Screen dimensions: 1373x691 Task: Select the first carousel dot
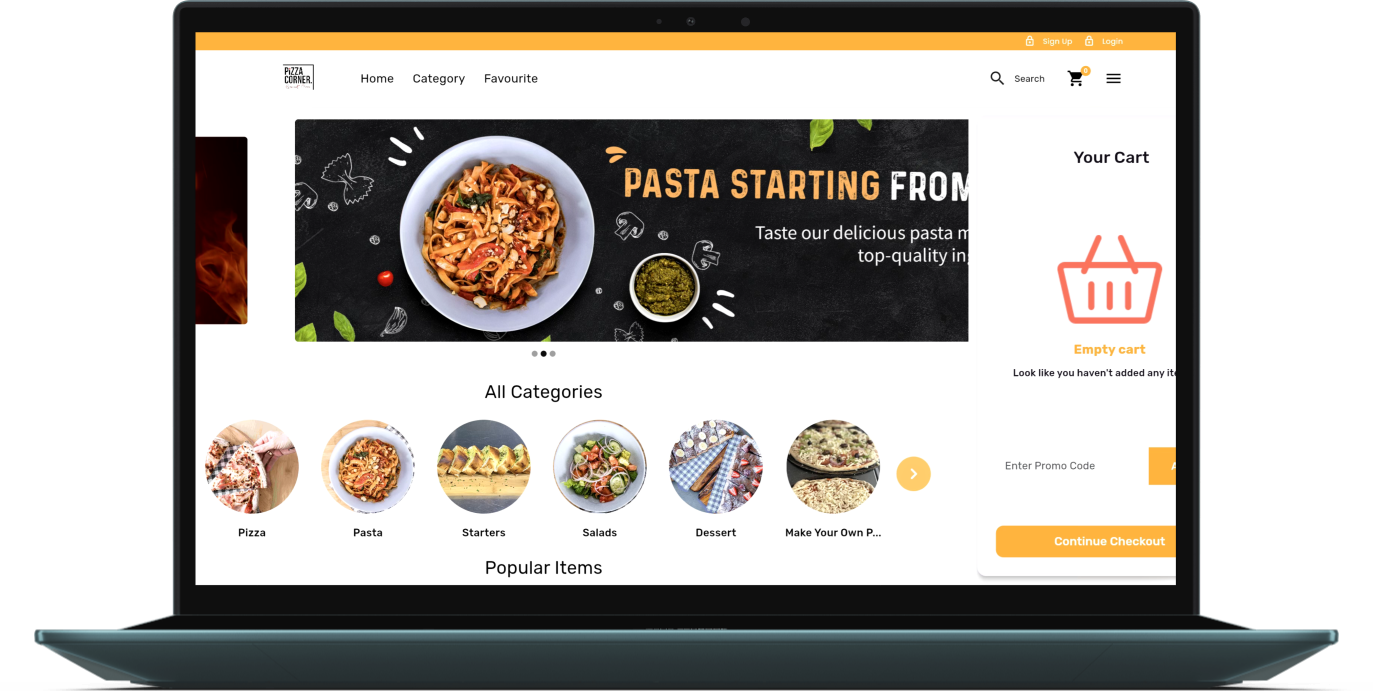(x=534, y=353)
